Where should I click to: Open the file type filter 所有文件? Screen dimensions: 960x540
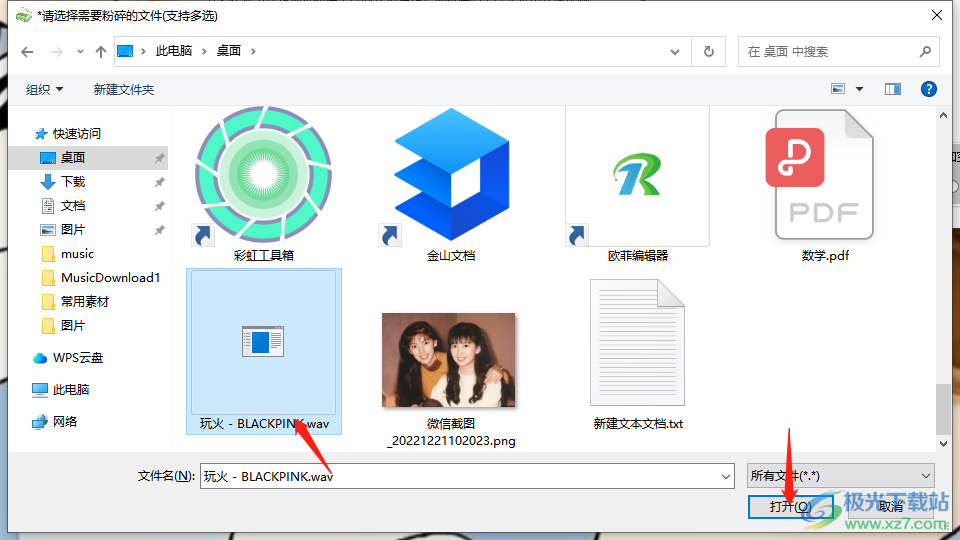[x=841, y=476]
